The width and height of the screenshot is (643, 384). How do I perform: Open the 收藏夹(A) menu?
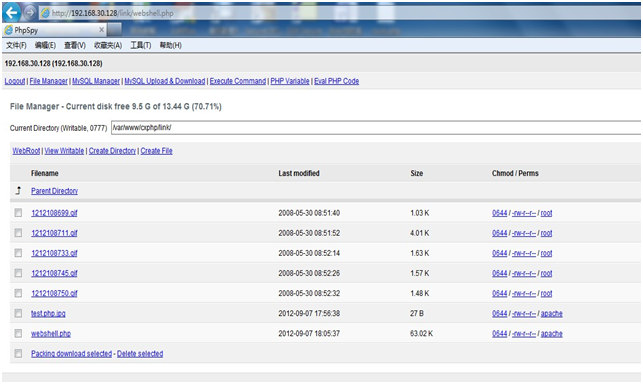point(108,45)
